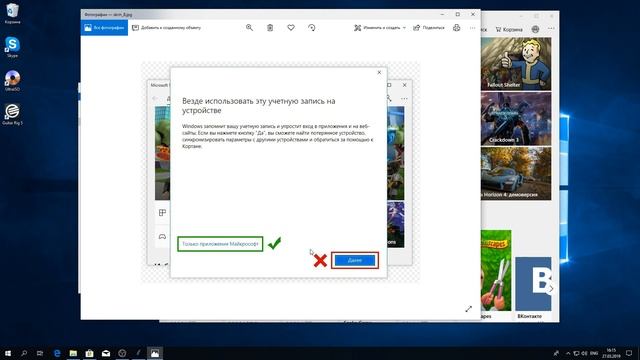Launch Edge browser from taskbar
640x360 pixels.
point(57,353)
